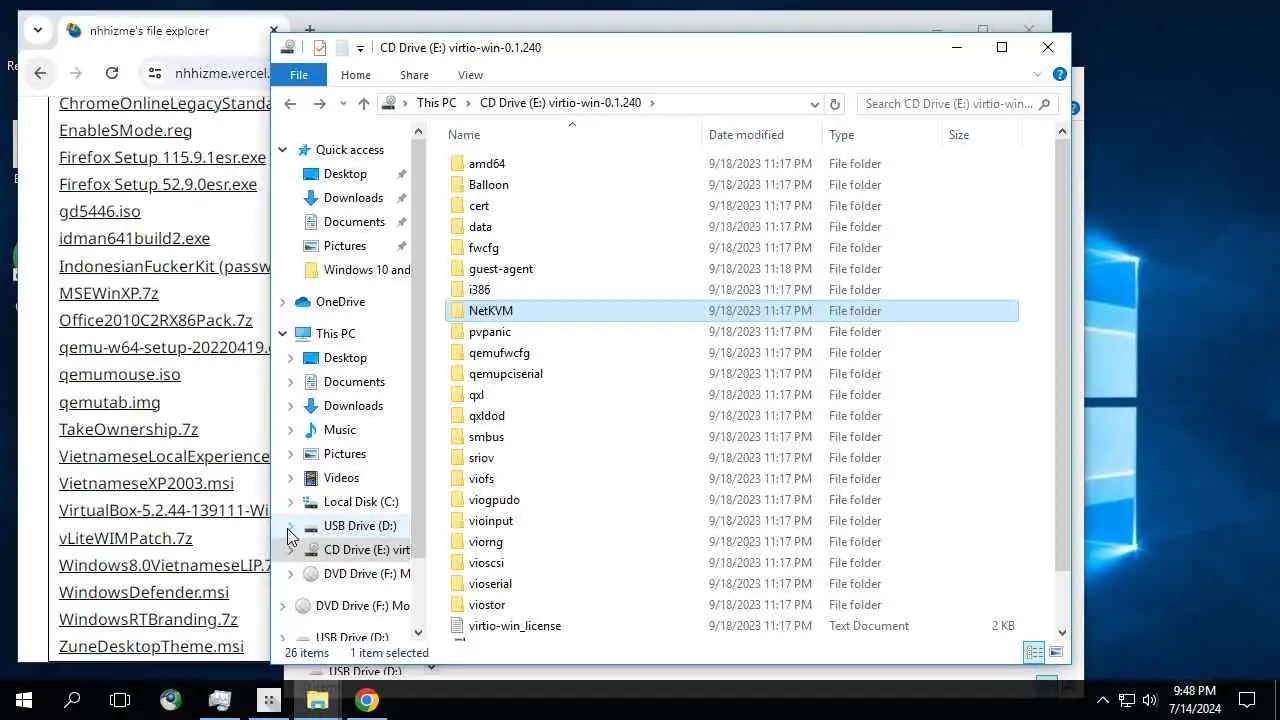
Task: Sort by the Date modified column
Action: point(746,135)
